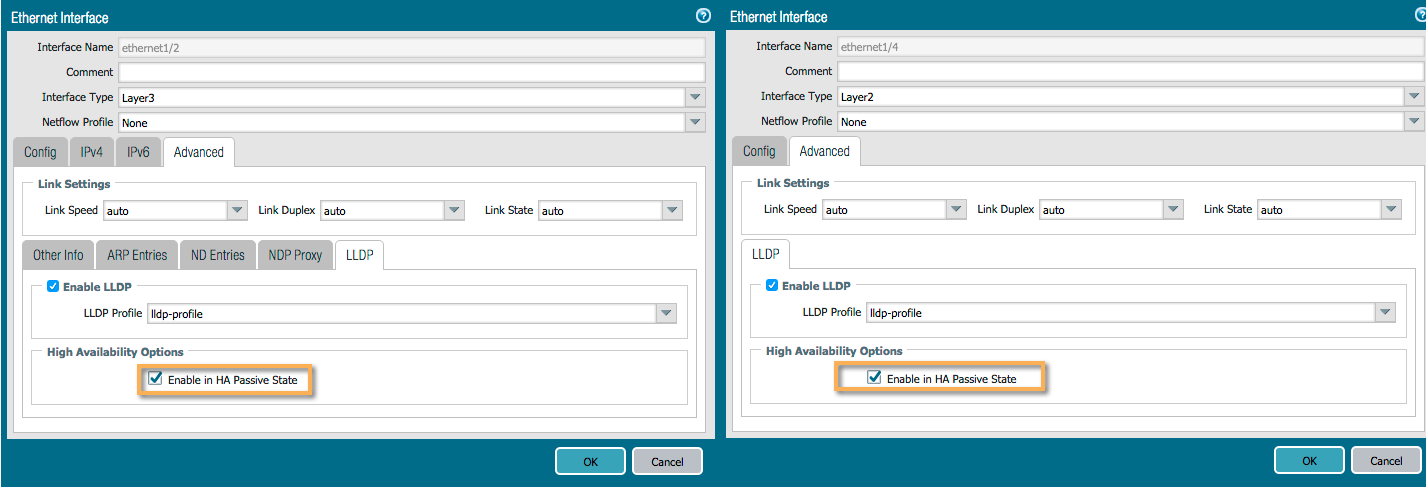Select Config tab in right dialog
Screen dimensions: 1426x487
pyautogui.click(x=759, y=151)
